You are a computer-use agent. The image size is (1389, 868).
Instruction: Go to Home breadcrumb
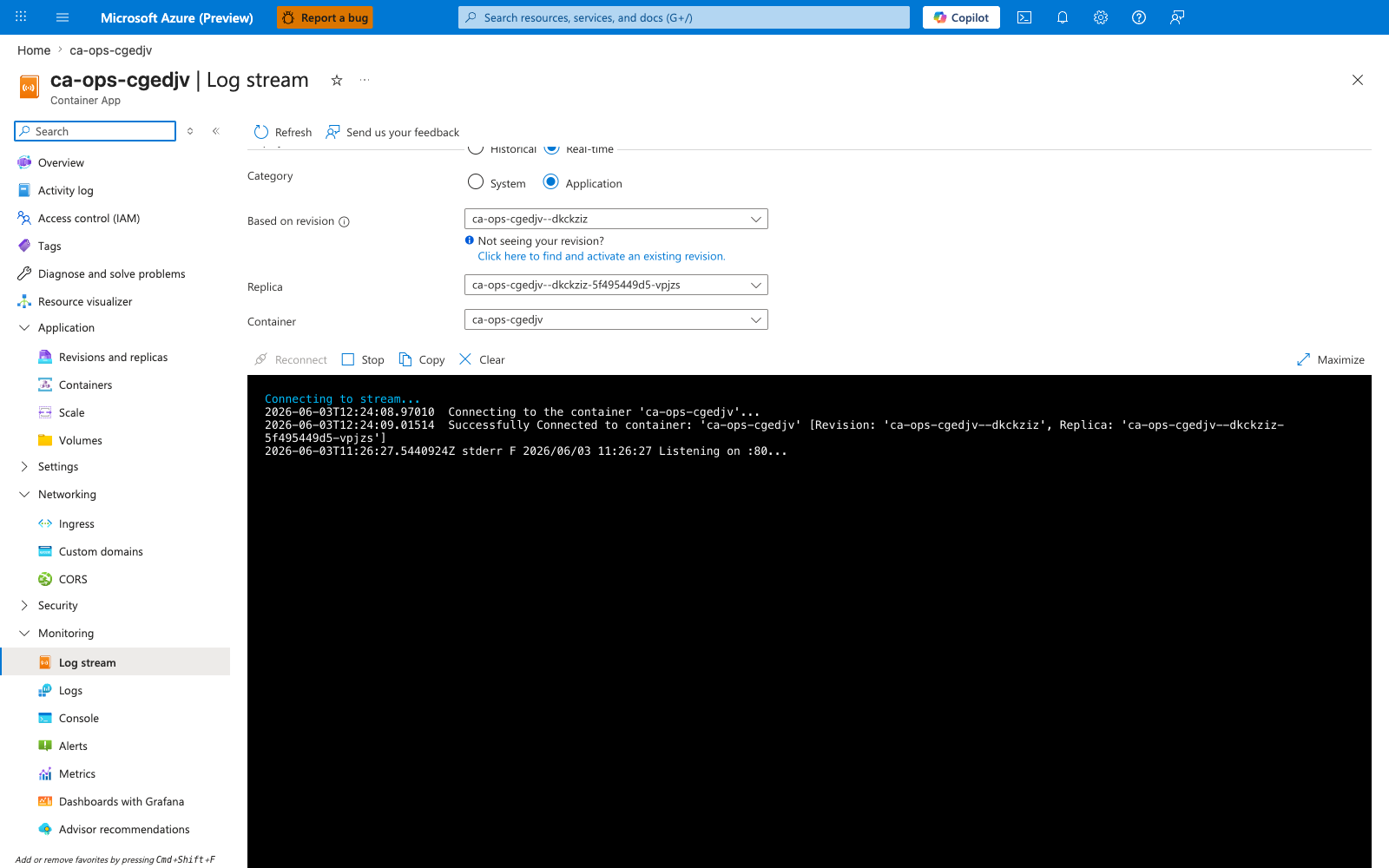(x=34, y=50)
